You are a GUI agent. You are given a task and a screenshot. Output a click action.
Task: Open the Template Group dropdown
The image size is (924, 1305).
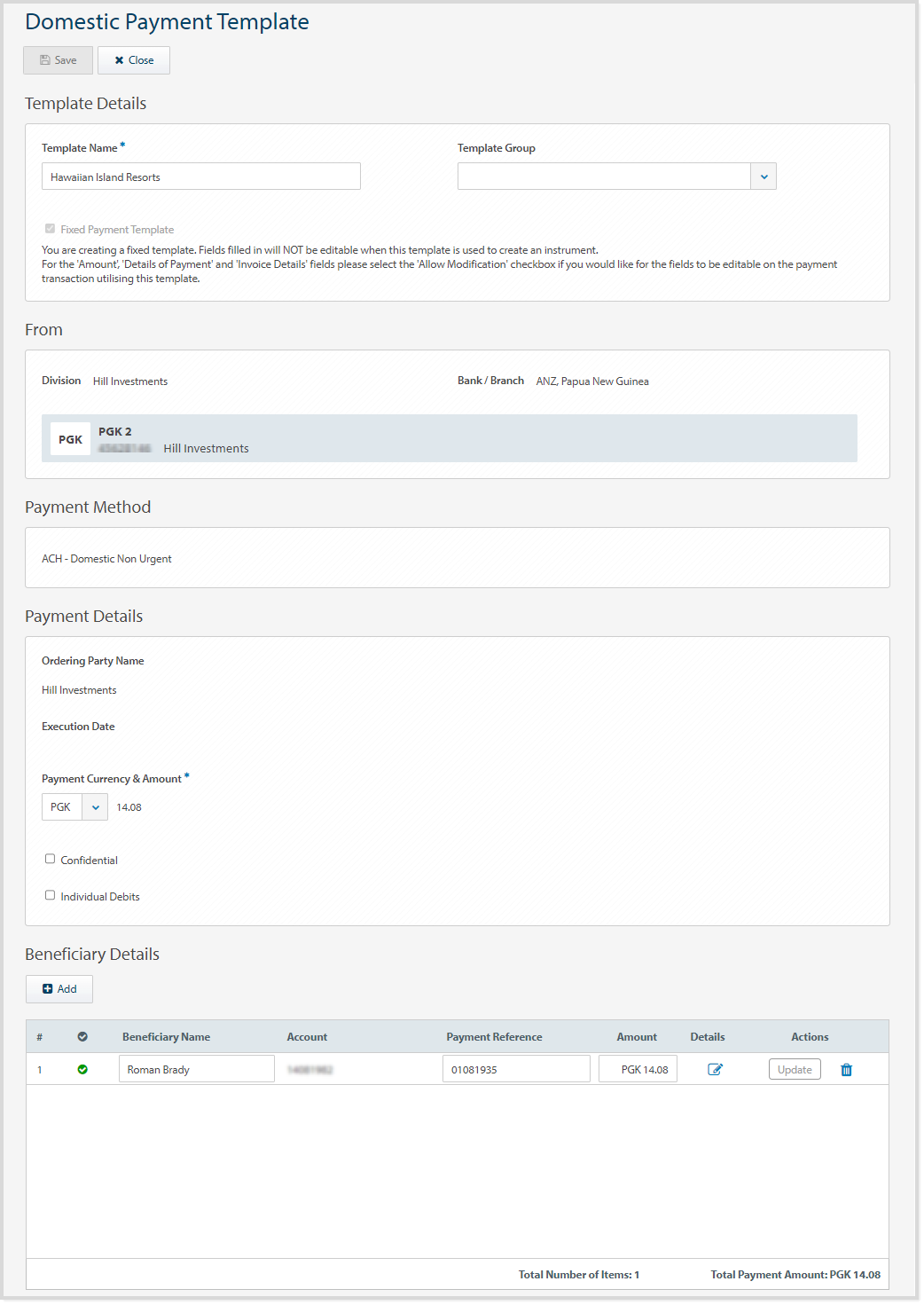point(763,176)
